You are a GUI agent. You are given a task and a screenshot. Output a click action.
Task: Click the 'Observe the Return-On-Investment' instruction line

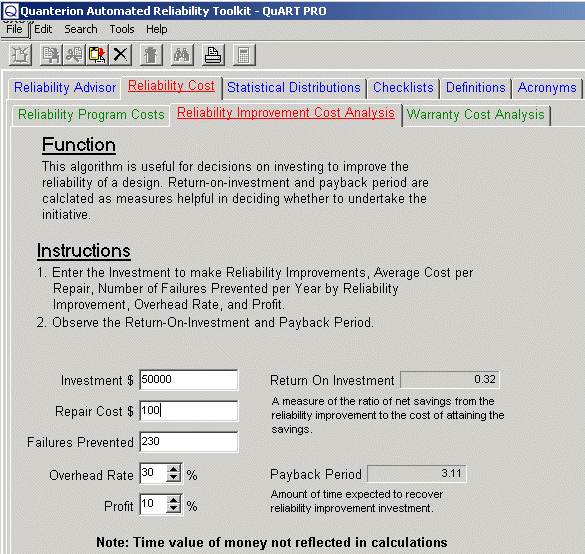(x=205, y=322)
